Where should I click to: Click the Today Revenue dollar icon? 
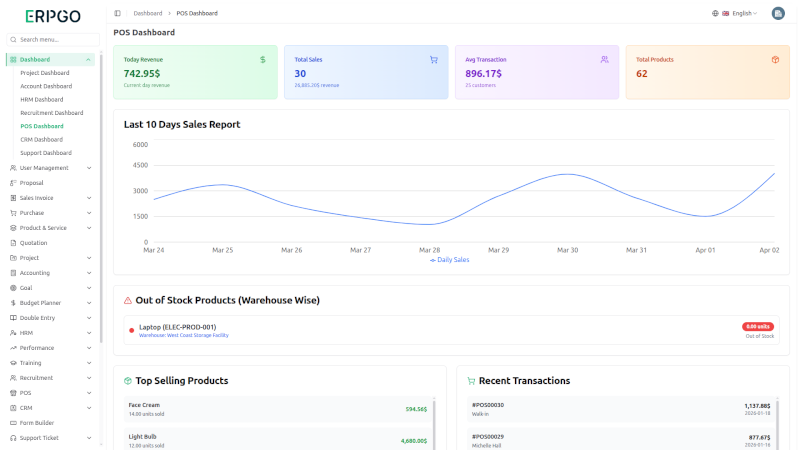coord(262,60)
